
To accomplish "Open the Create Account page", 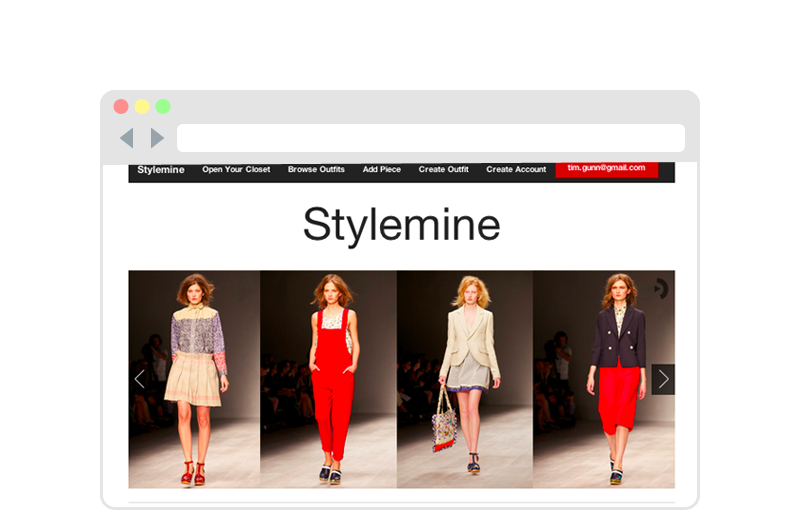I will click(516, 170).
